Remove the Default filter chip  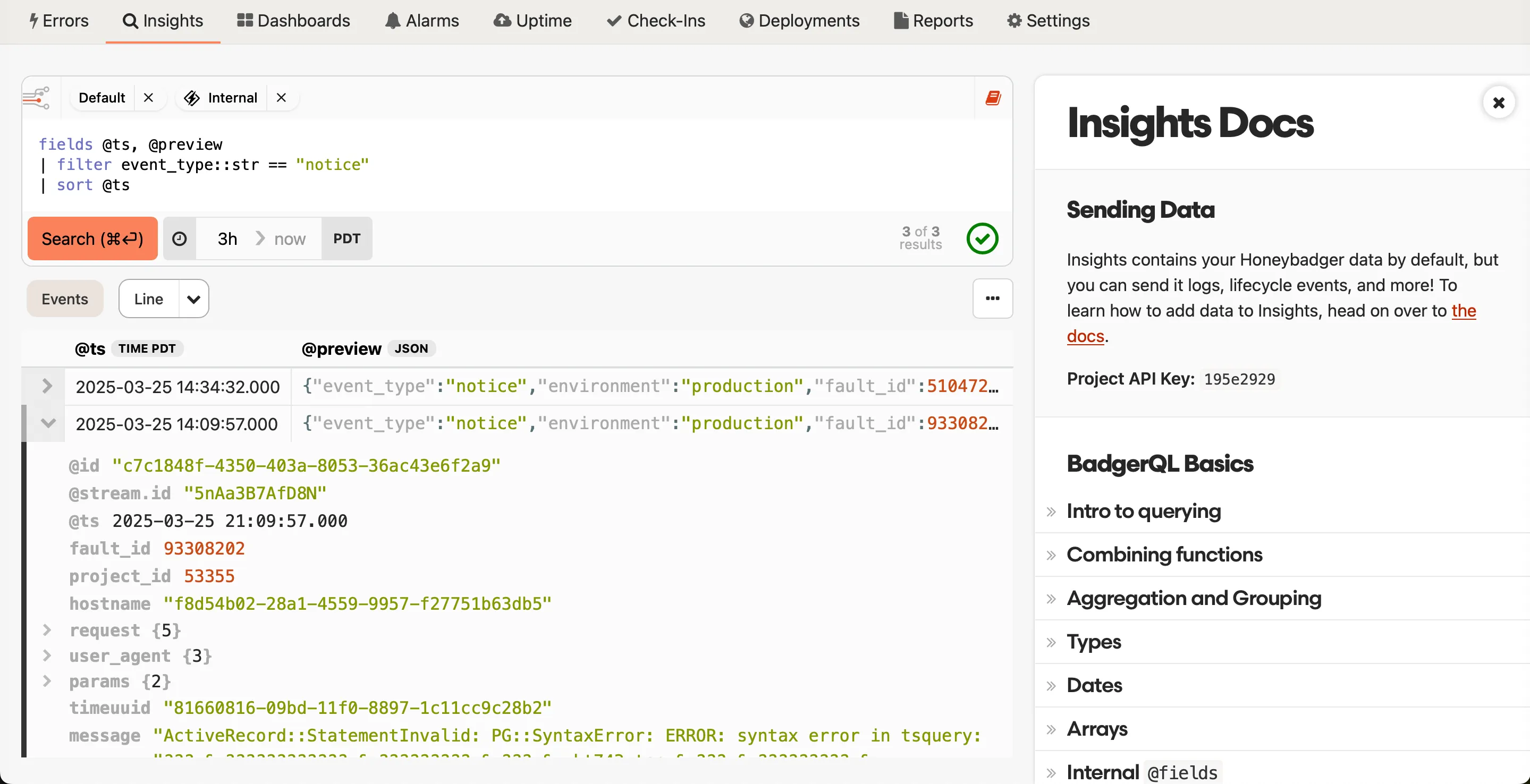point(148,98)
